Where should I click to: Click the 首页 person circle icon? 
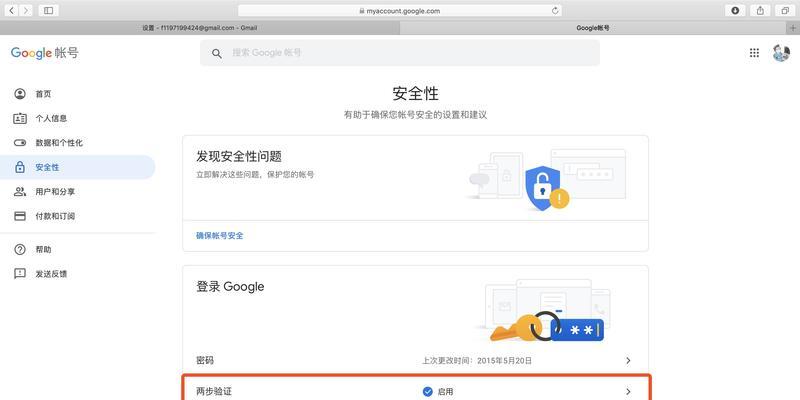(20, 94)
